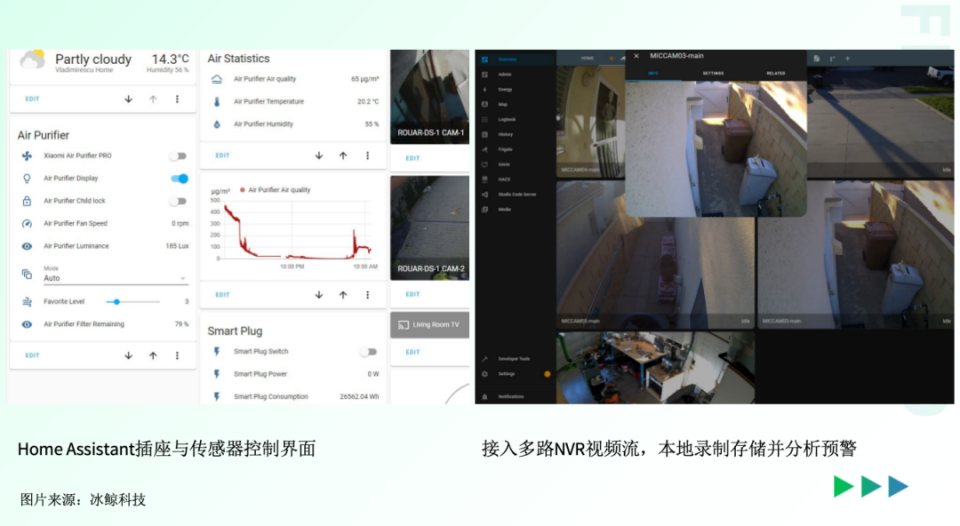This screenshot has height=526, width=960.
Task: Click the Air Purifier Fan Speed gauge icon
Action: click(27, 224)
